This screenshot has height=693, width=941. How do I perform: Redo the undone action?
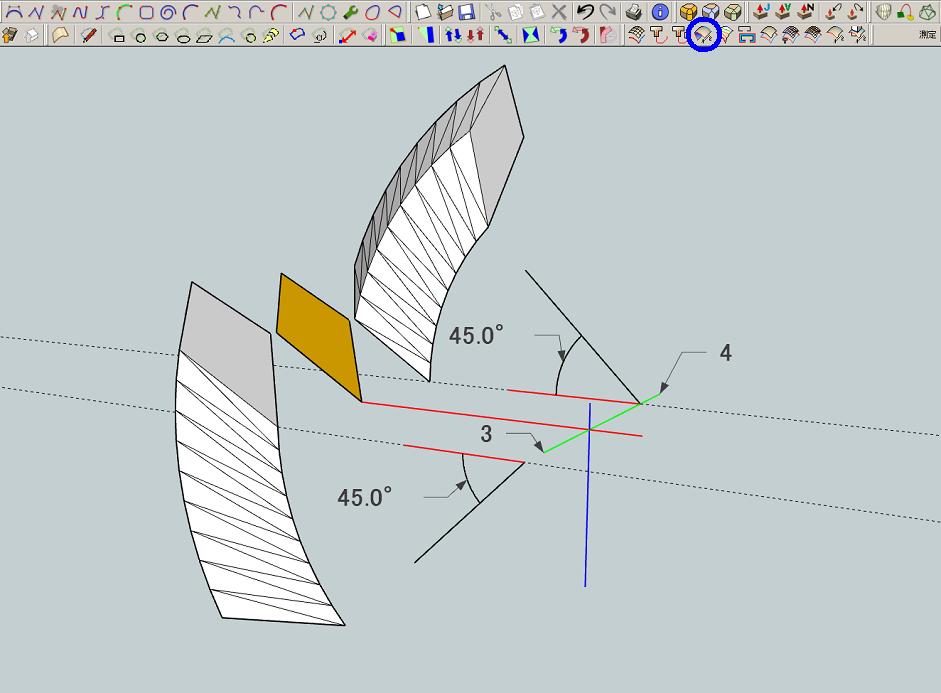click(607, 11)
